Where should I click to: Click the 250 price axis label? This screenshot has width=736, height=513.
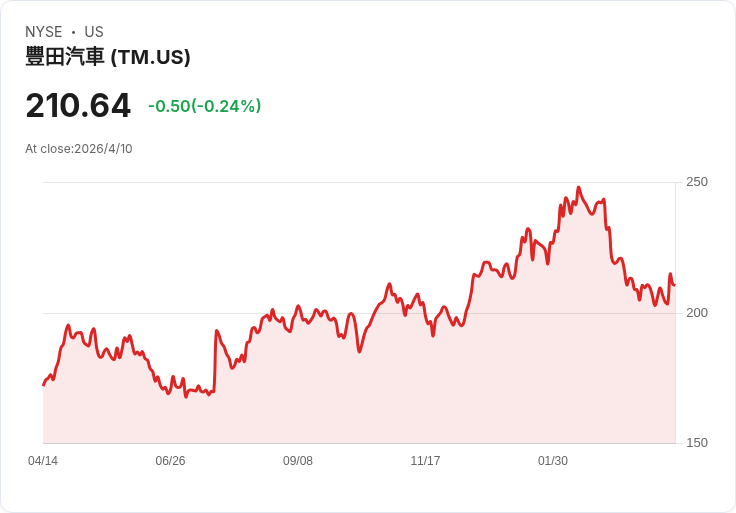[x=697, y=182]
